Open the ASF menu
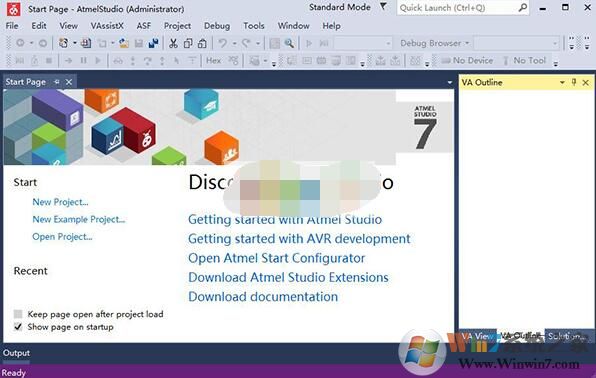596x378 pixels. pyautogui.click(x=144, y=26)
